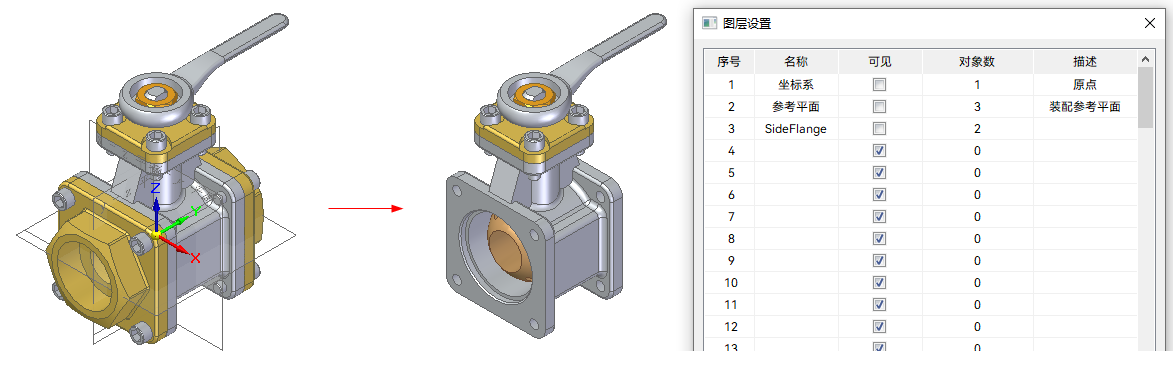1173x369 pixels.
Task: Click the layer list vertical scrollbar thumb
Action: (x=1145, y=97)
